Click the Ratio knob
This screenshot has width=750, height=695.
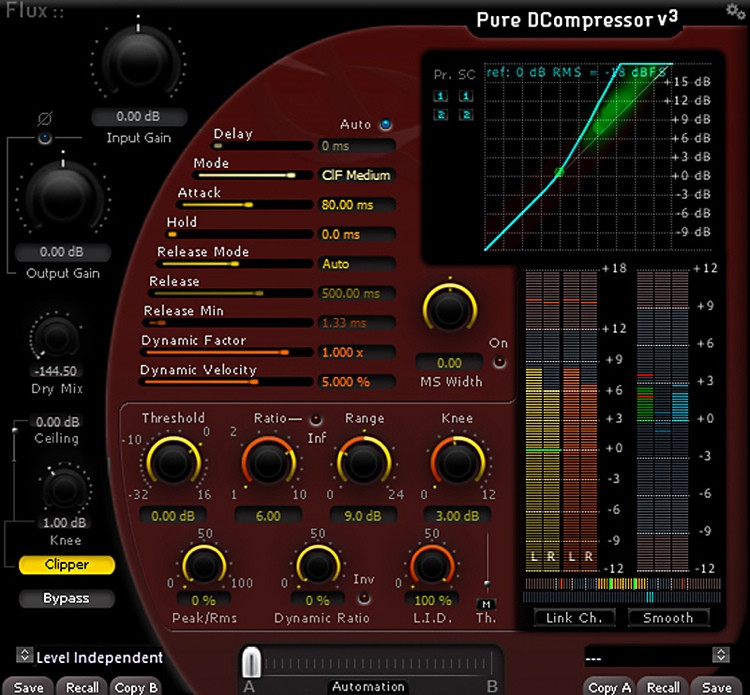click(x=268, y=462)
